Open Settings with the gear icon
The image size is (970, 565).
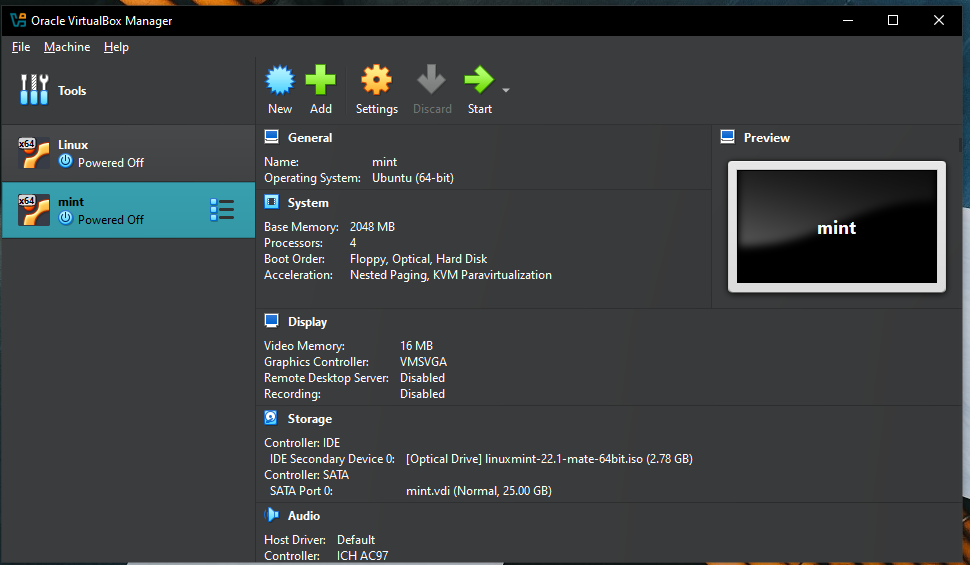tap(376, 81)
